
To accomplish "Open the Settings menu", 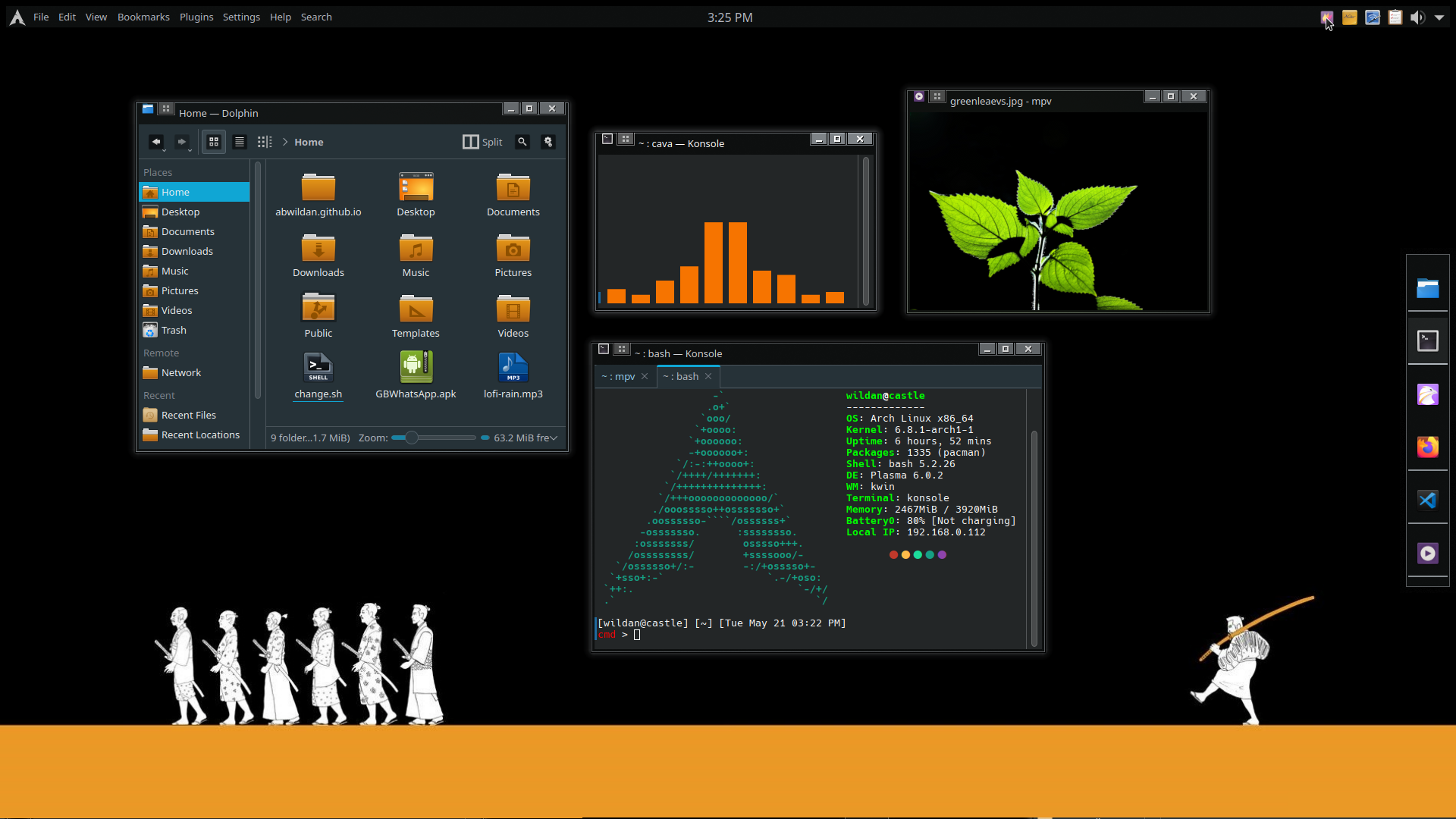I will 241,17.
